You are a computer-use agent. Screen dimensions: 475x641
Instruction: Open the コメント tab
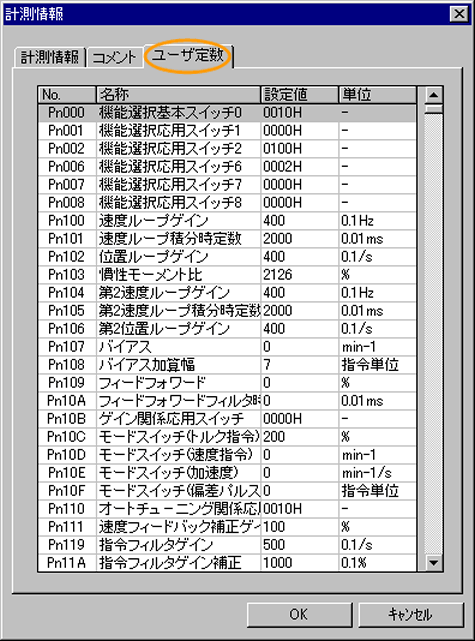[x=114, y=57]
